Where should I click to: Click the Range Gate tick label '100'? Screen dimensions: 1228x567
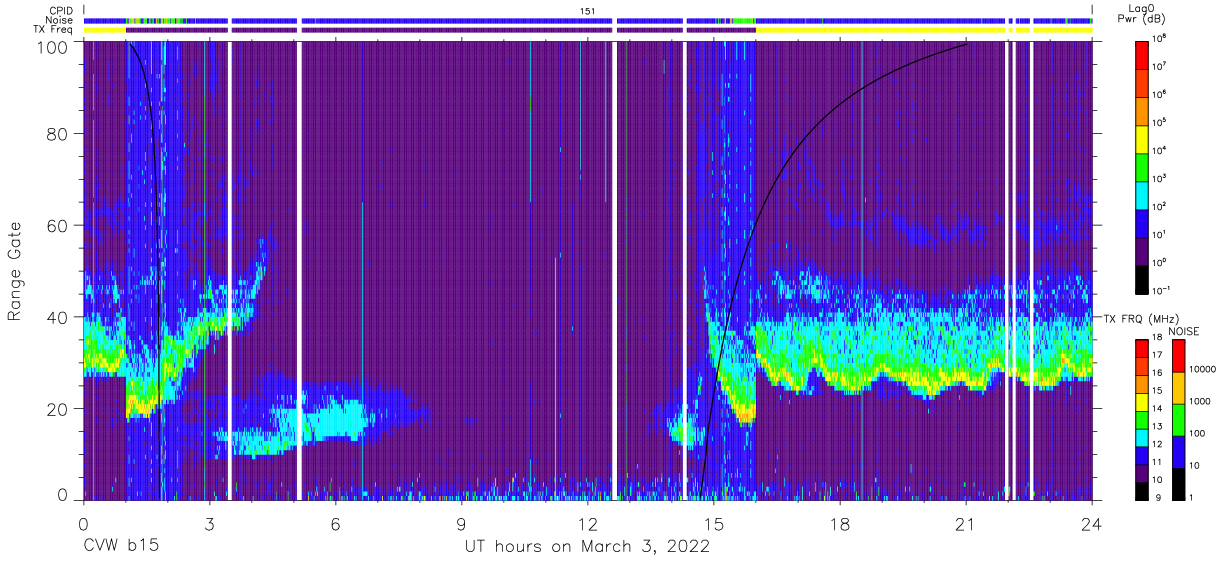point(54,46)
